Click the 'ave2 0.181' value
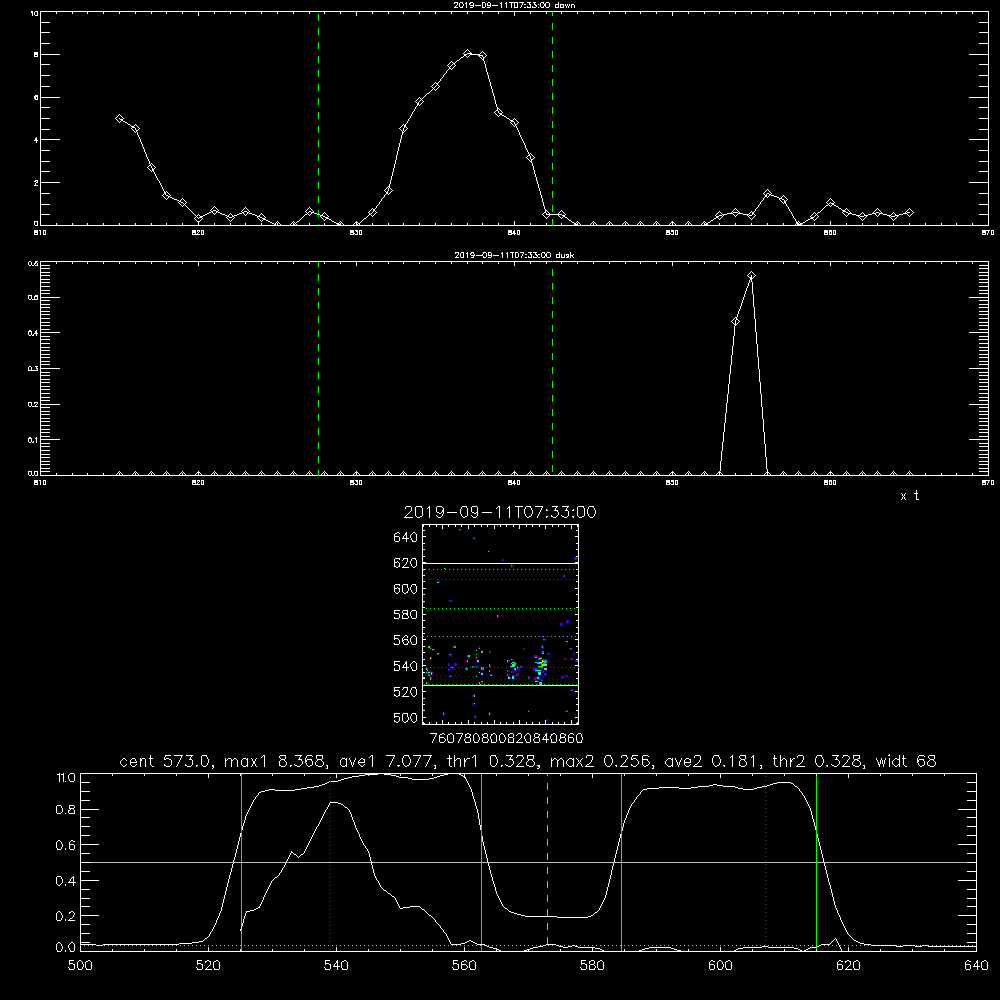 709,761
